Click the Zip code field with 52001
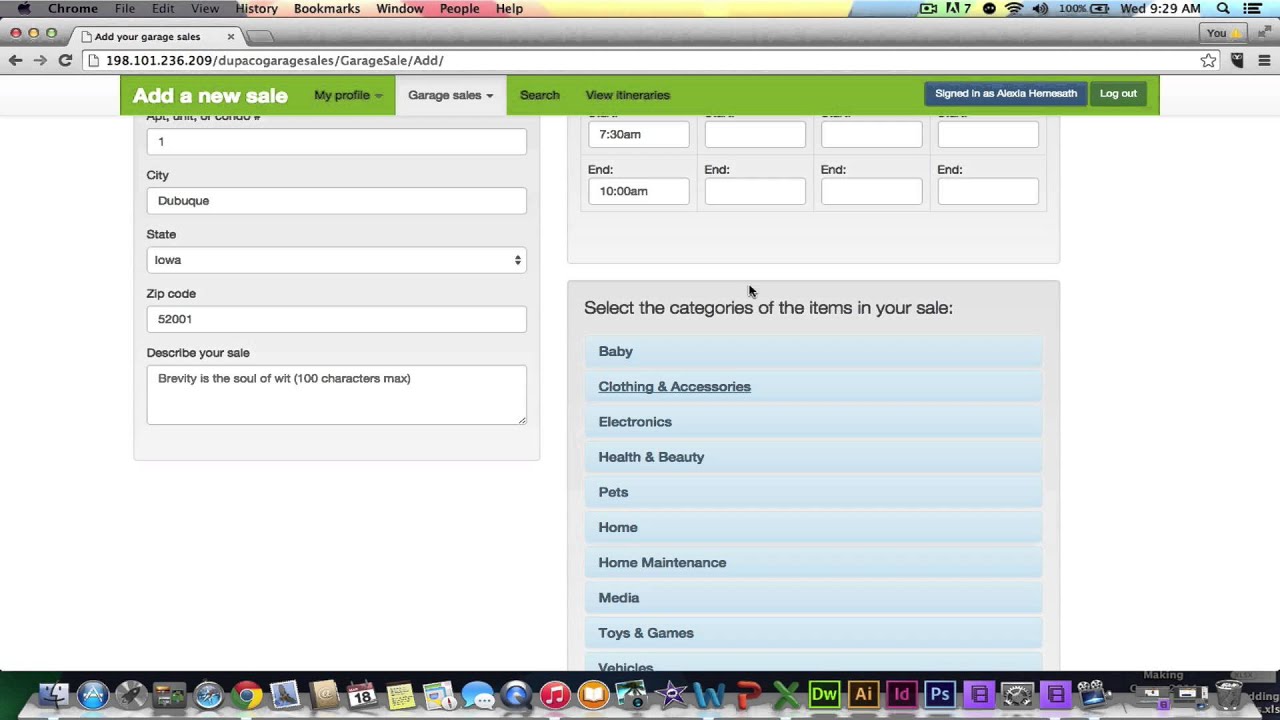The width and height of the screenshot is (1280, 720). (x=336, y=319)
